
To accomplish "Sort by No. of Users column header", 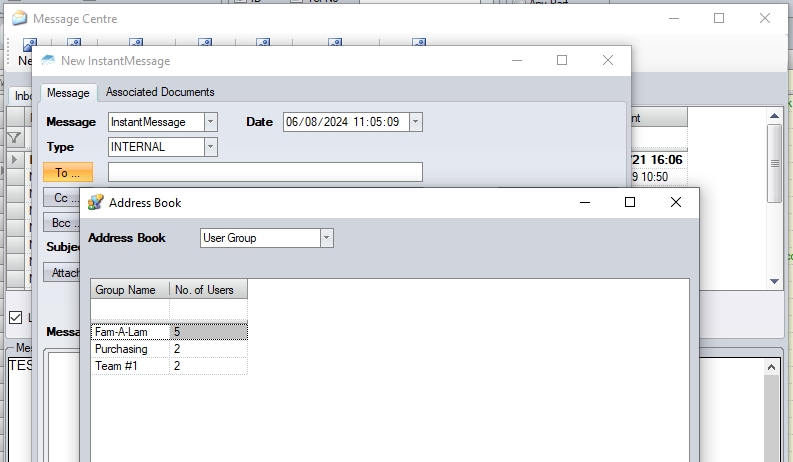I will click(208, 290).
